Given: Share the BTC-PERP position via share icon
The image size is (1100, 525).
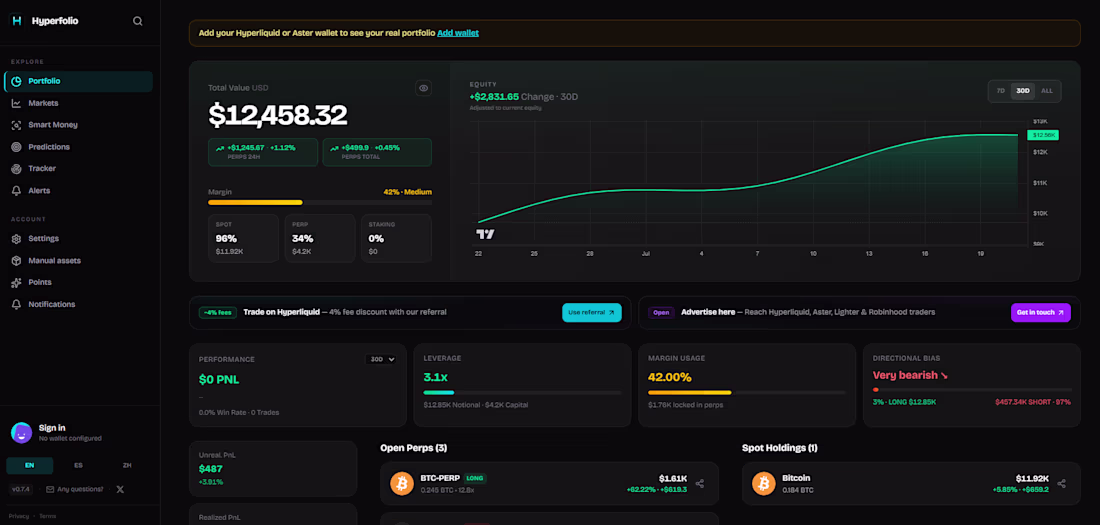Looking at the screenshot, I should click(699, 484).
